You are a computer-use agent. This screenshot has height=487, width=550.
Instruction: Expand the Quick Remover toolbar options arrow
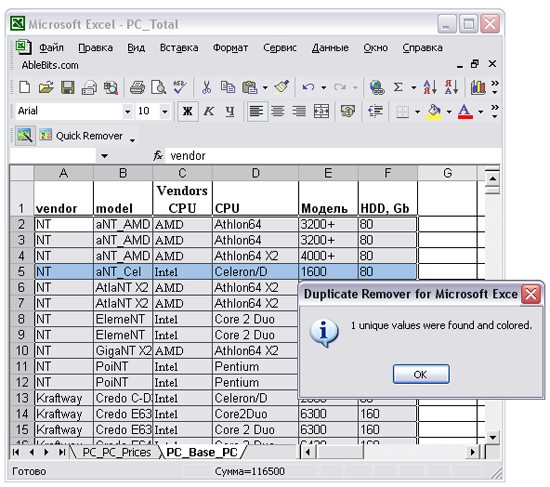tap(133, 140)
